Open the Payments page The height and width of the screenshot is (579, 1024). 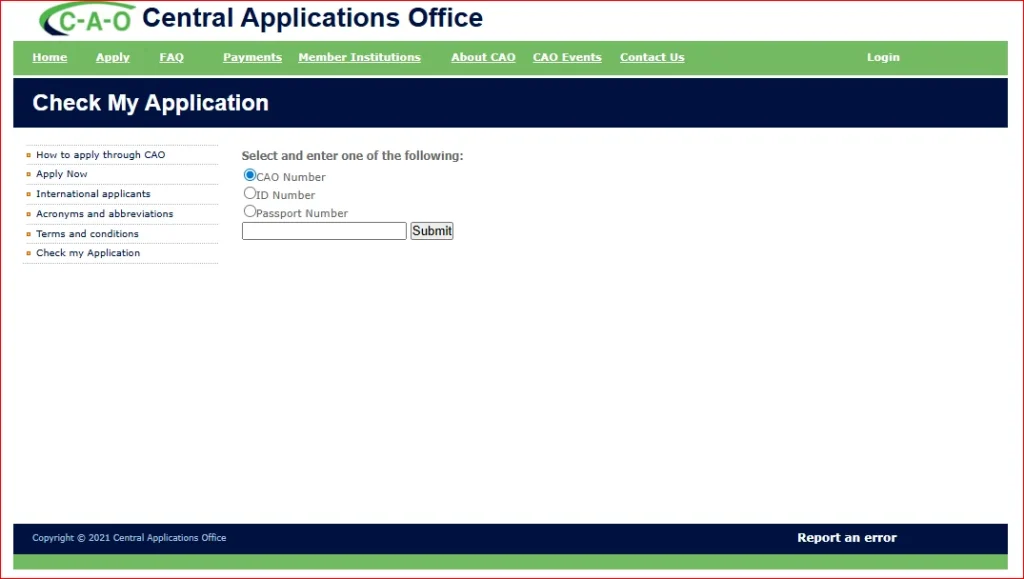[252, 57]
